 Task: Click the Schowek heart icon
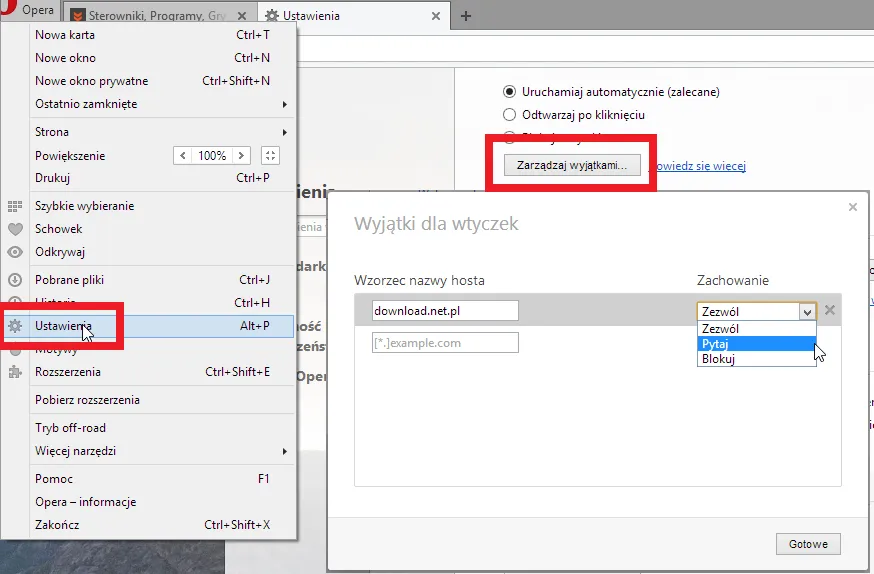(15, 229)
